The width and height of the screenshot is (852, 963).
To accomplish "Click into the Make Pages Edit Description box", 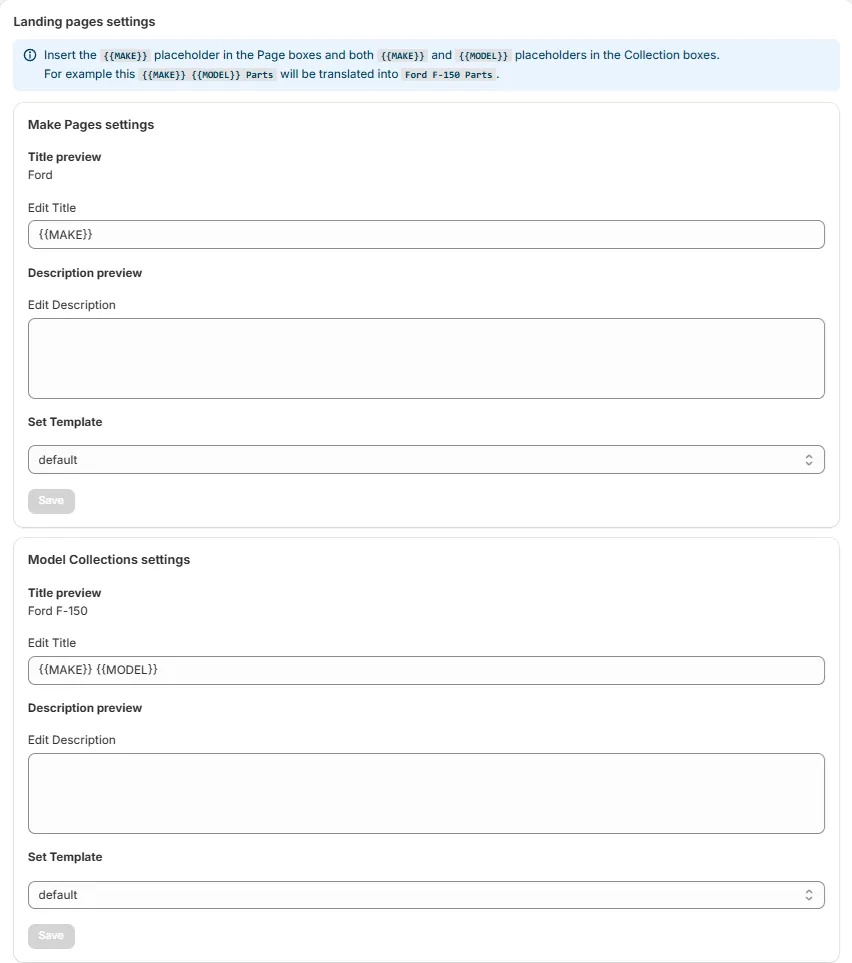I will coord(426,358).
